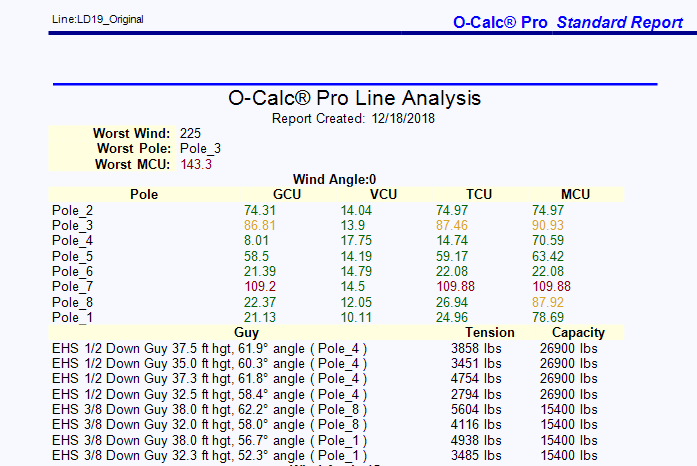The image size is (697, 466).
Task: Click Pole_6 VCU value 14.79
Action: coord(356,272)
